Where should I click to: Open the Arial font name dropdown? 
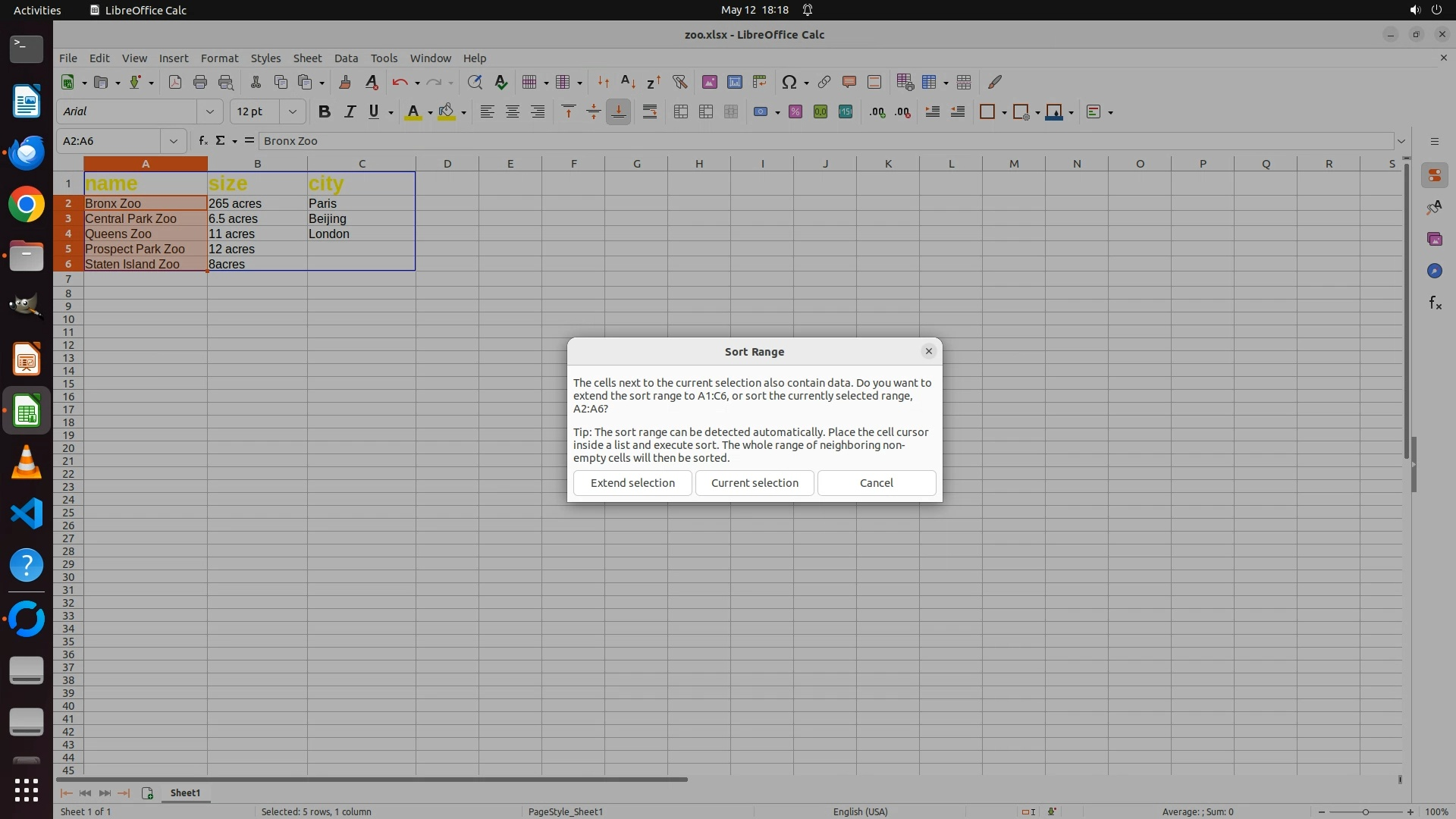[210, 111]
